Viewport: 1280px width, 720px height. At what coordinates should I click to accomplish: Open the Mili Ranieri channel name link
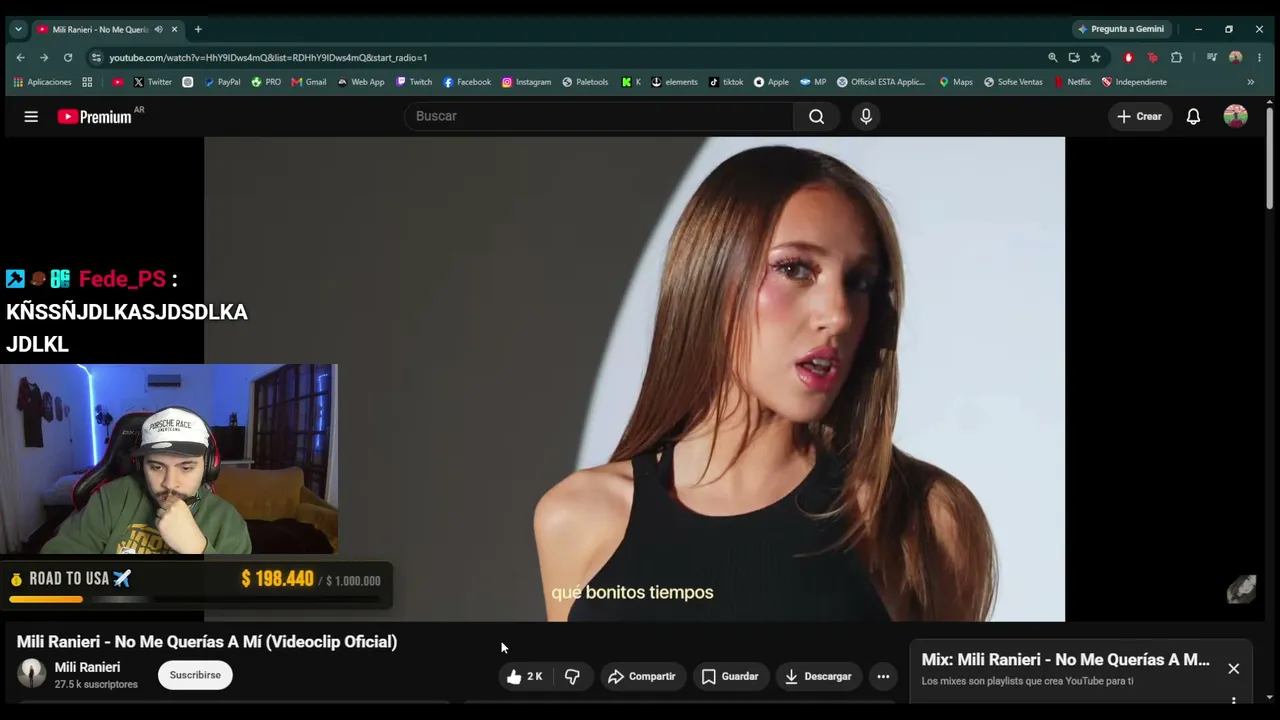point(87,667)
